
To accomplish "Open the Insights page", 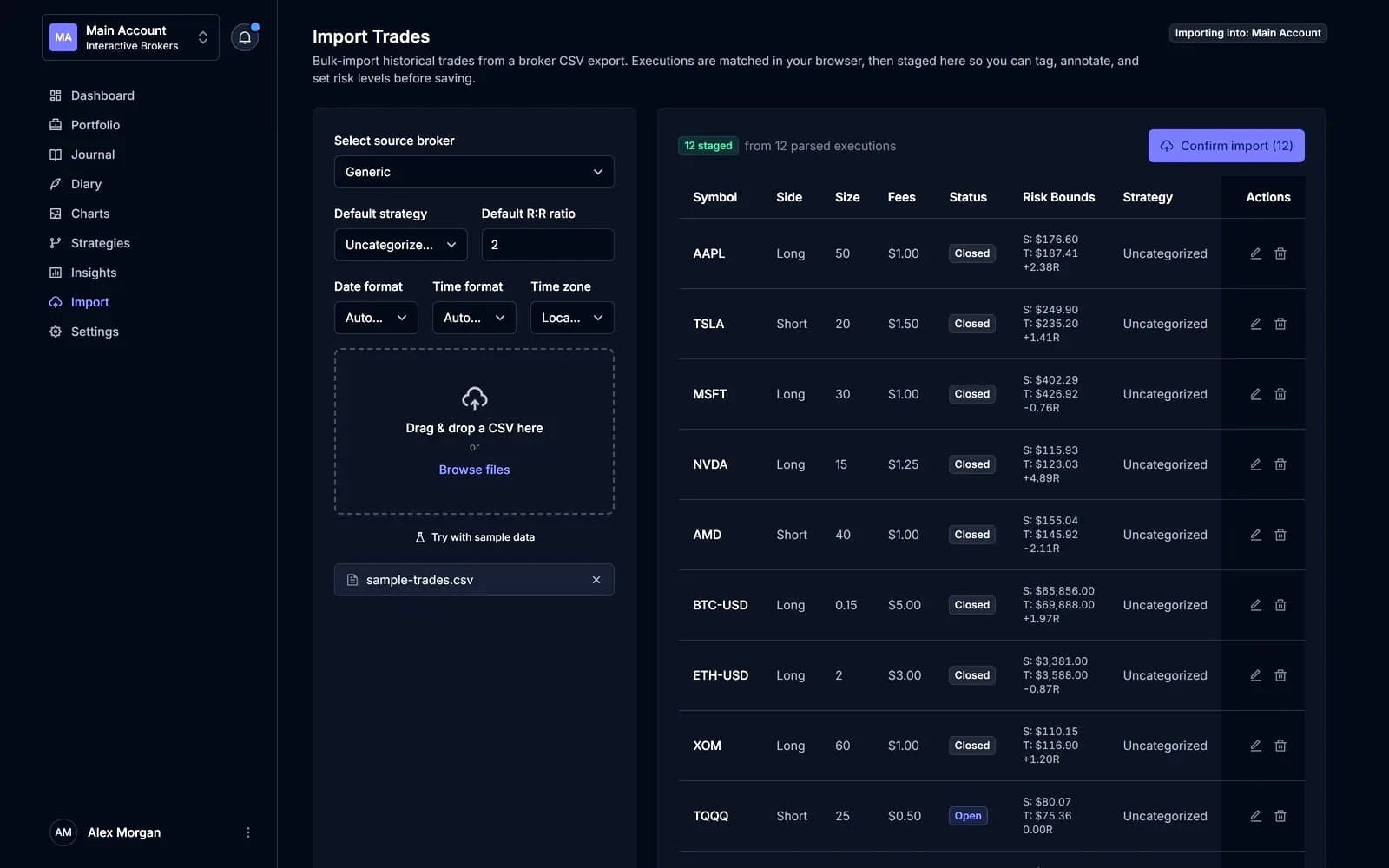I will coord(94,273).
